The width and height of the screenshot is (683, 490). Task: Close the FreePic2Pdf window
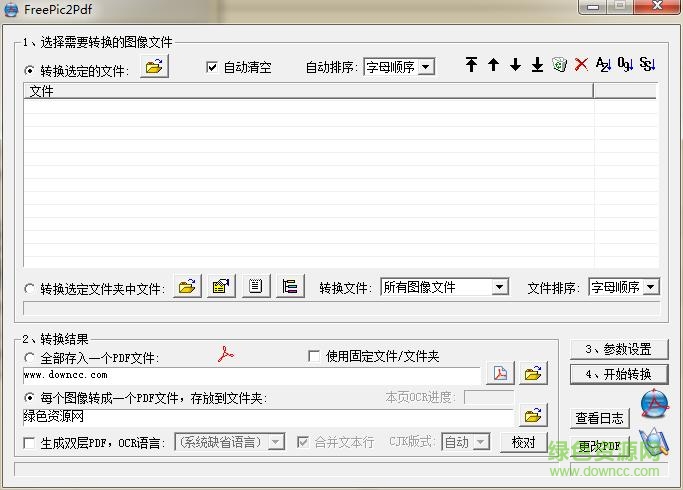coord(657,7)
